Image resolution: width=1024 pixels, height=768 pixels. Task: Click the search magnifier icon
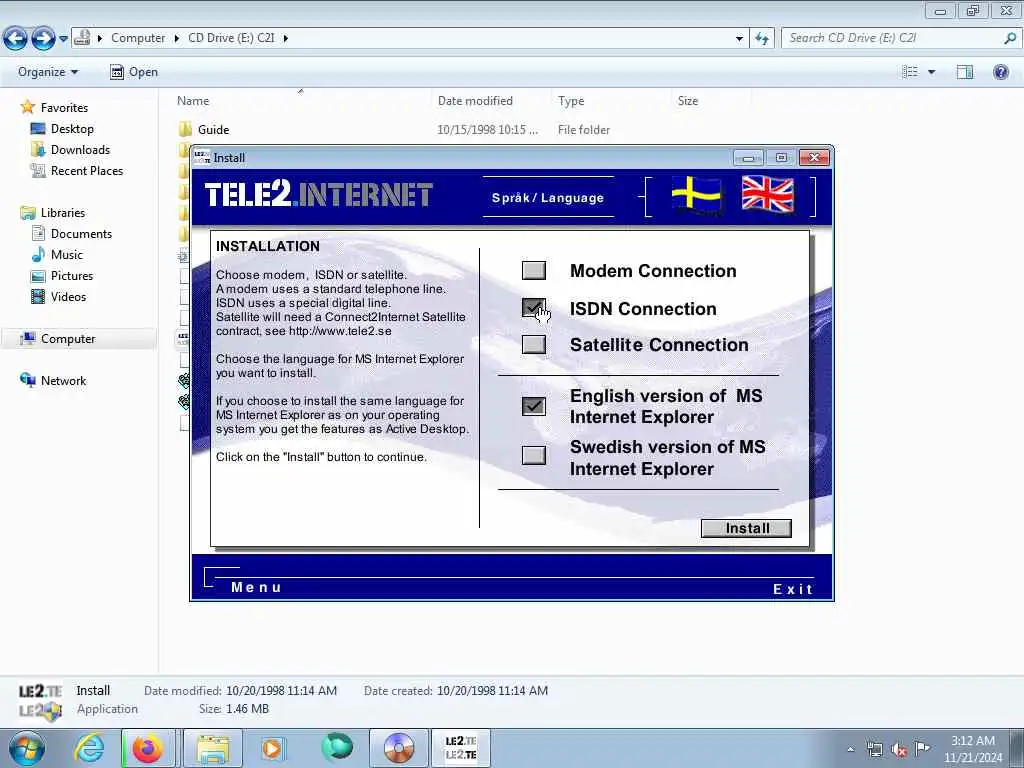[1010, 39]
